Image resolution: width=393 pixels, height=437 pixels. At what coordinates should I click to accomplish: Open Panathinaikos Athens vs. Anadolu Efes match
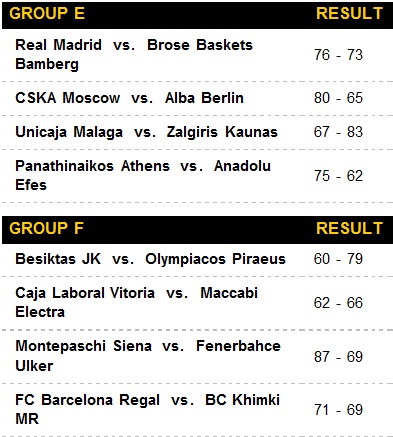pyautogui.click(x=143, y=175)
